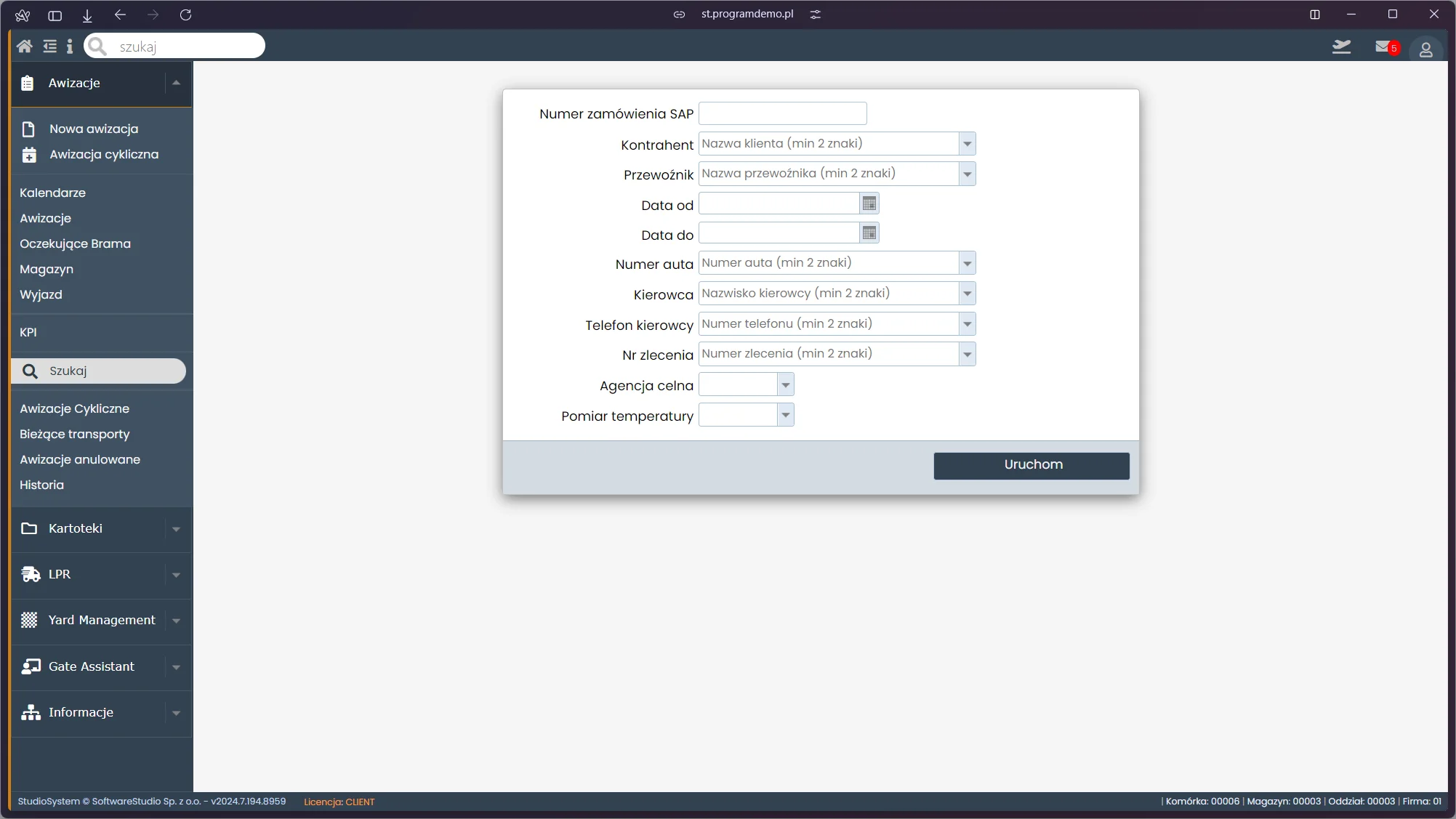Open Awizacje Cykliczne in sidebar
Image resolution: width=1456 pixels, height=819 pixels.
(x=74, y=408)
